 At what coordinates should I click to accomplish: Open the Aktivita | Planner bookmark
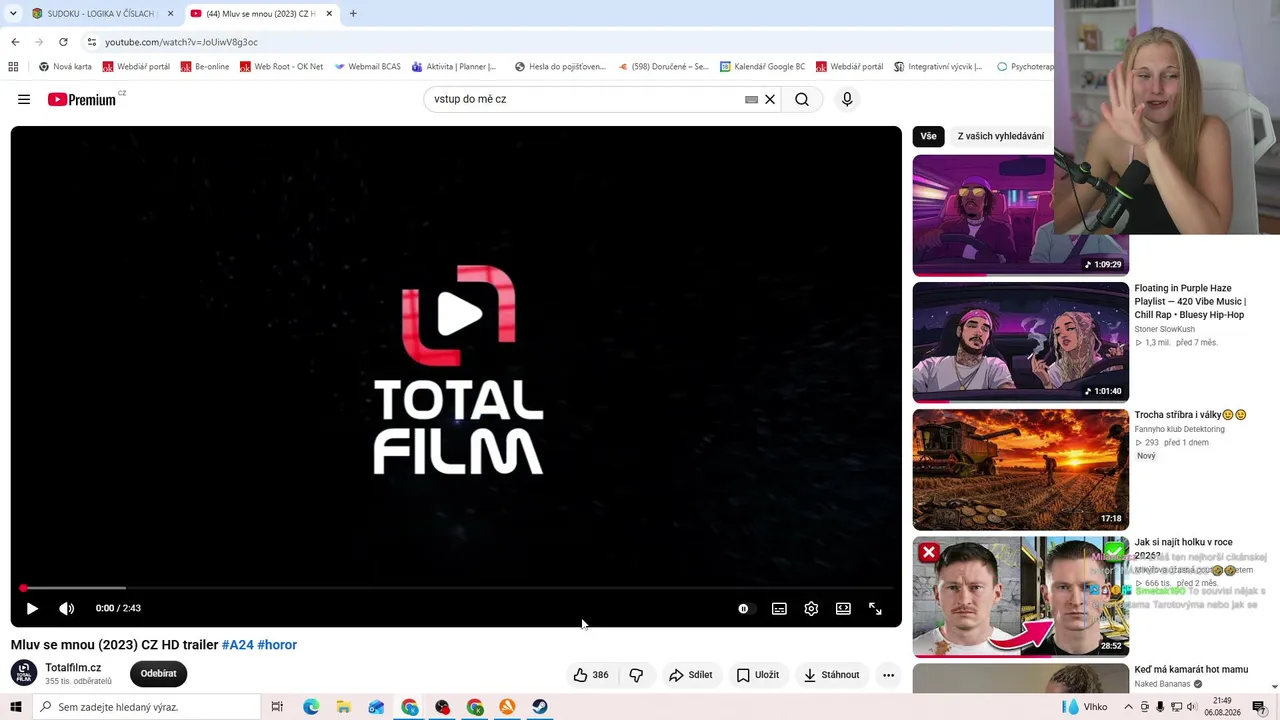[454, 67]
